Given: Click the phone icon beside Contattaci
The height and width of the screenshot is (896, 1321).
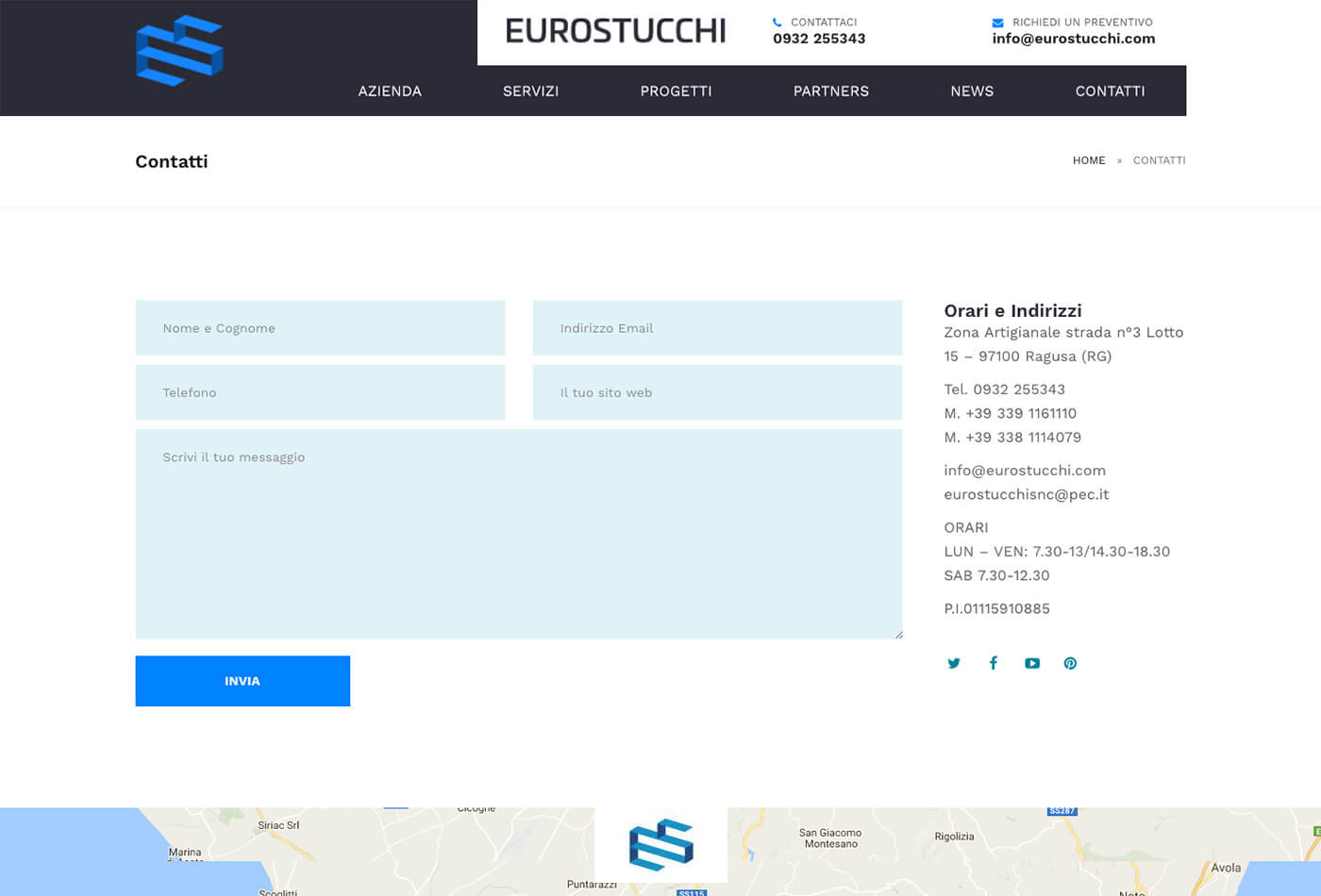Looking at the screenshot, I should click(x=777, y=22).
